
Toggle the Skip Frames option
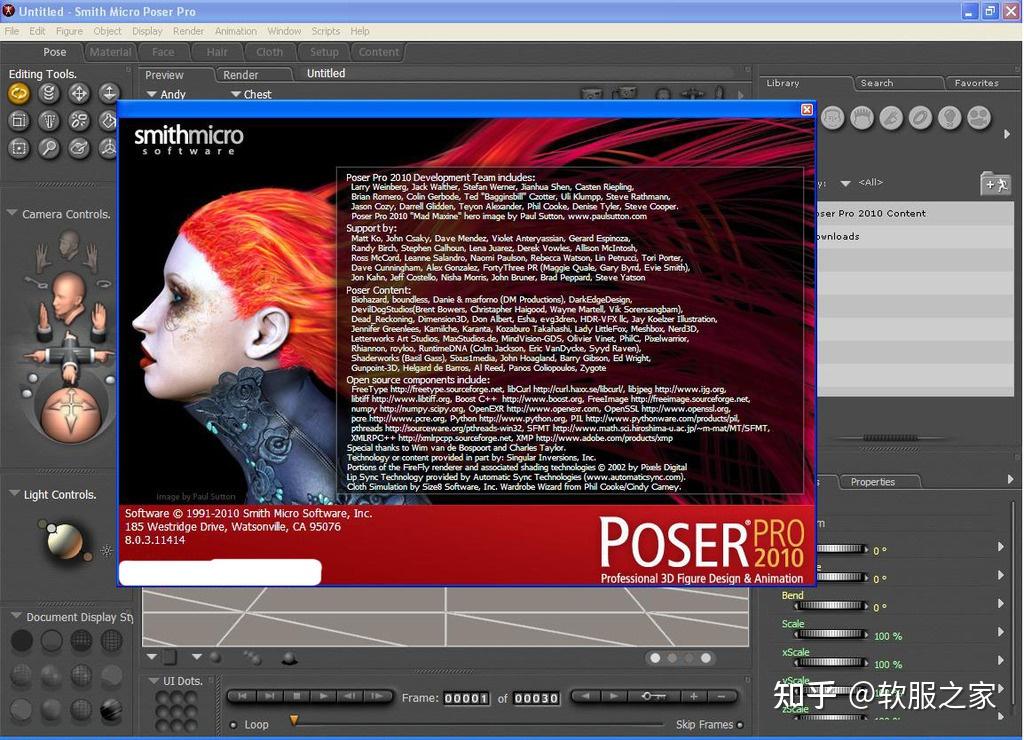coord(740,725)
